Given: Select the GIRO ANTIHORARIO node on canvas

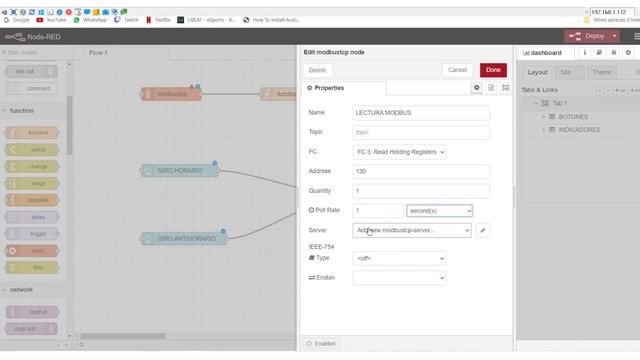Looking at the screenshot, I should click(x=184, y=238).
